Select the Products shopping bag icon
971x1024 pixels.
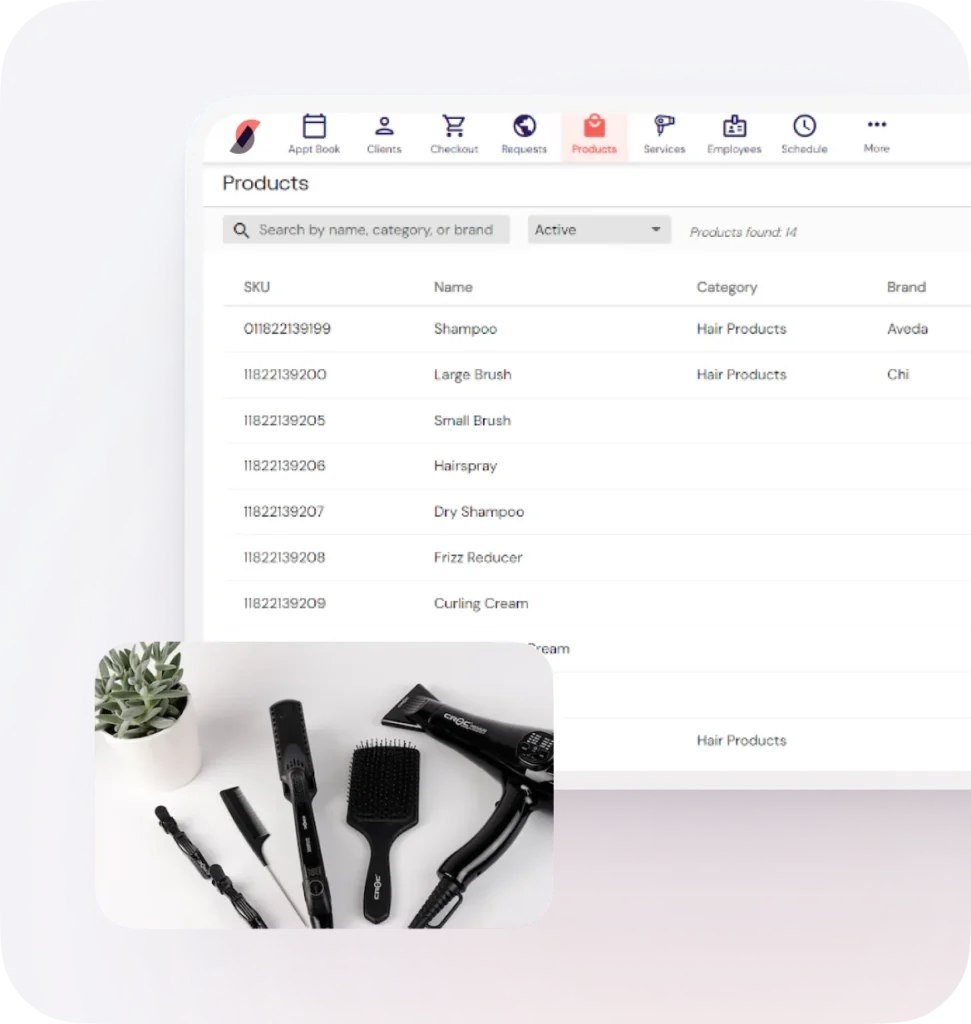[x=594, y=127]
